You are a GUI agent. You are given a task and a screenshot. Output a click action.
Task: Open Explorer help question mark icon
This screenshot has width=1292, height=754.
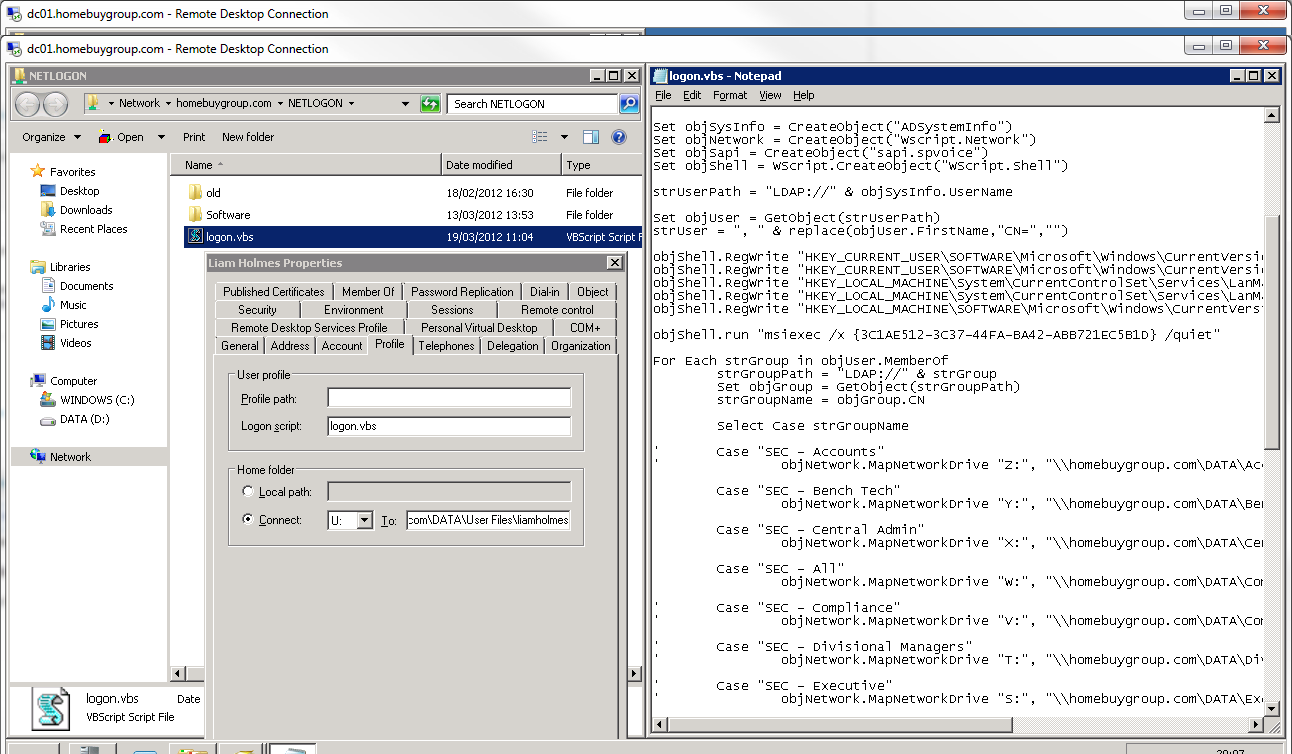[x=619, y=137]
